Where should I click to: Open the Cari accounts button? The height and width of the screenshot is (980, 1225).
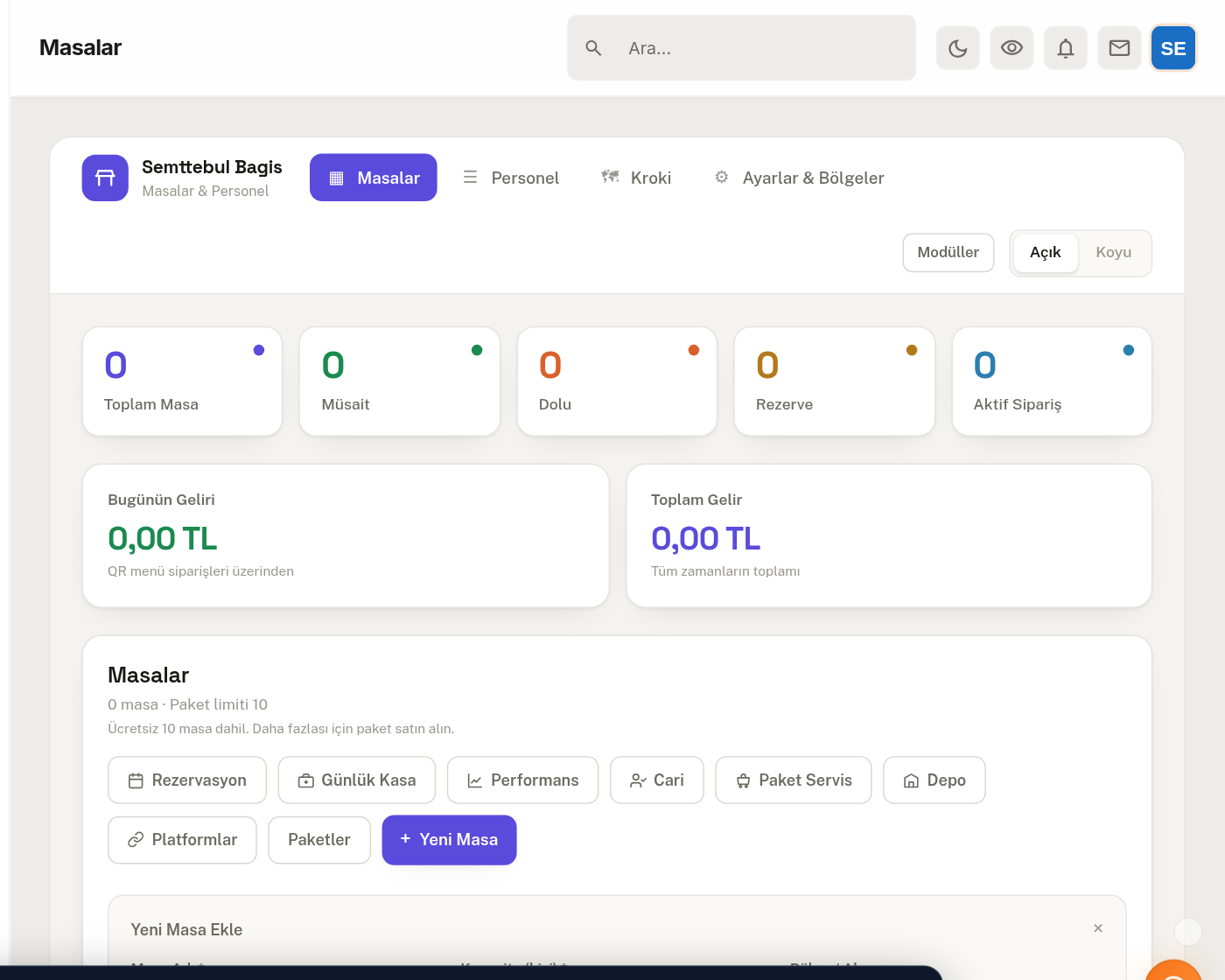pos(657,780)
